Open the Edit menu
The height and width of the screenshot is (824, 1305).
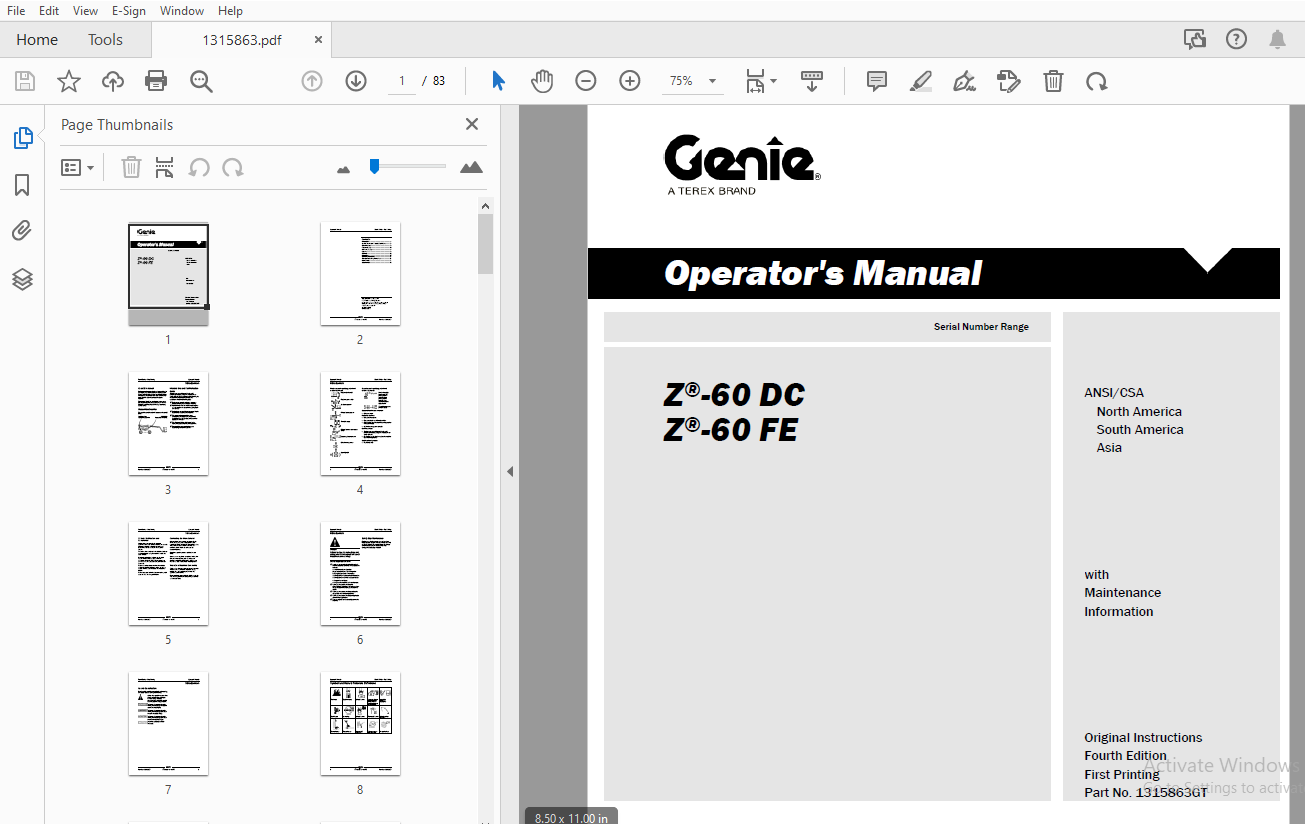click(x=49, y=10)
